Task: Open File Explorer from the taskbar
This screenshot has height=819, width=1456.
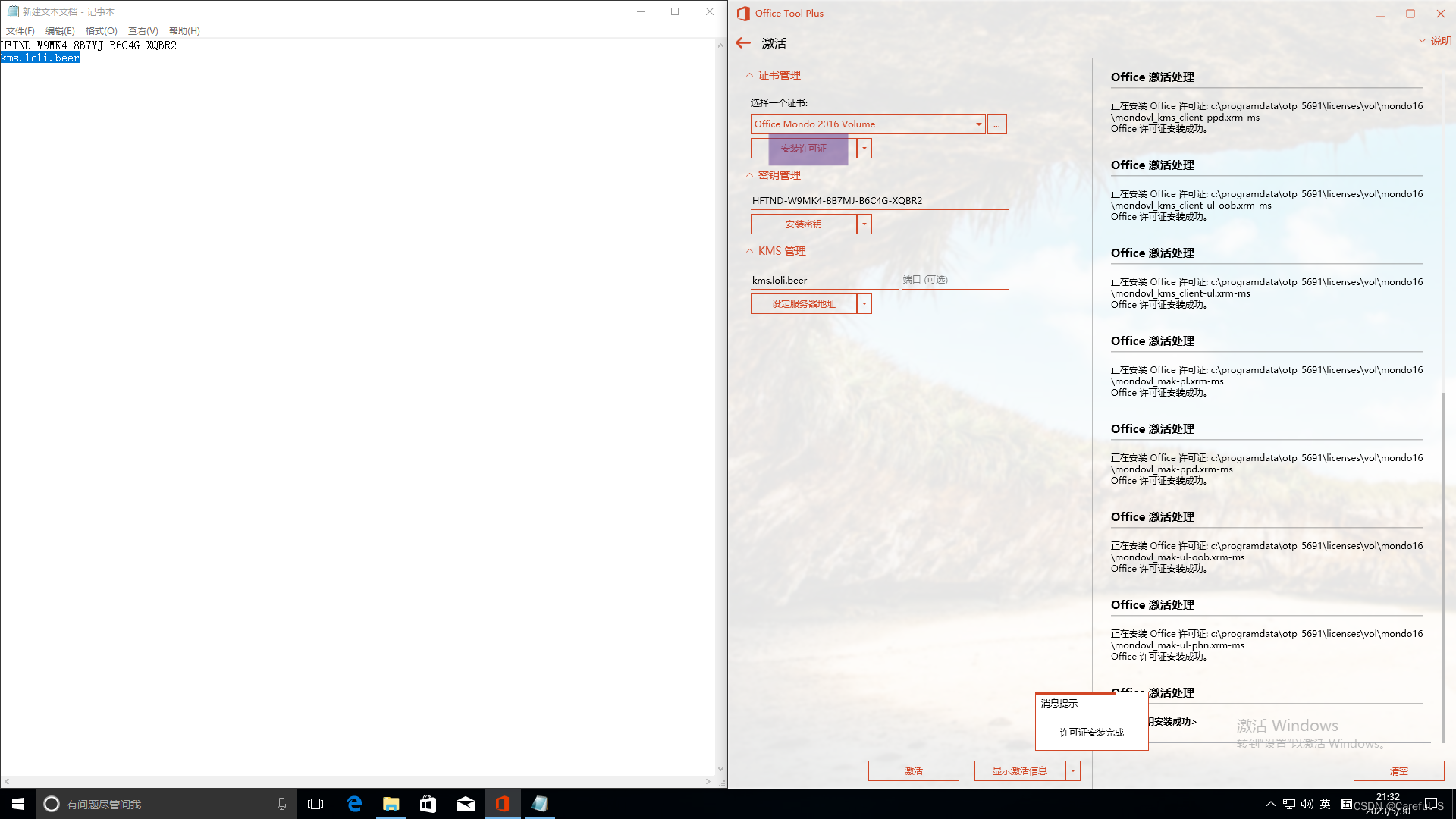Action: [391, 804]
